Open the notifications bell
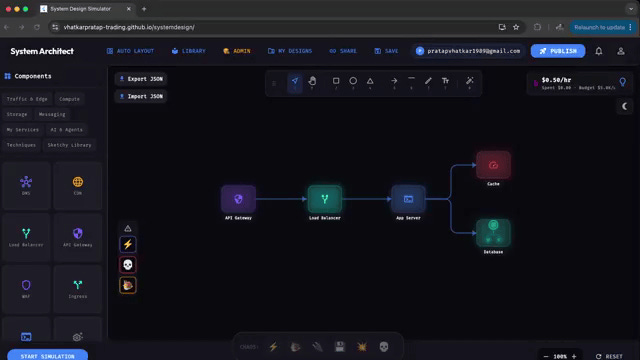Image resolution: width=640 pixels, height=360 pixels. point(599,51)
